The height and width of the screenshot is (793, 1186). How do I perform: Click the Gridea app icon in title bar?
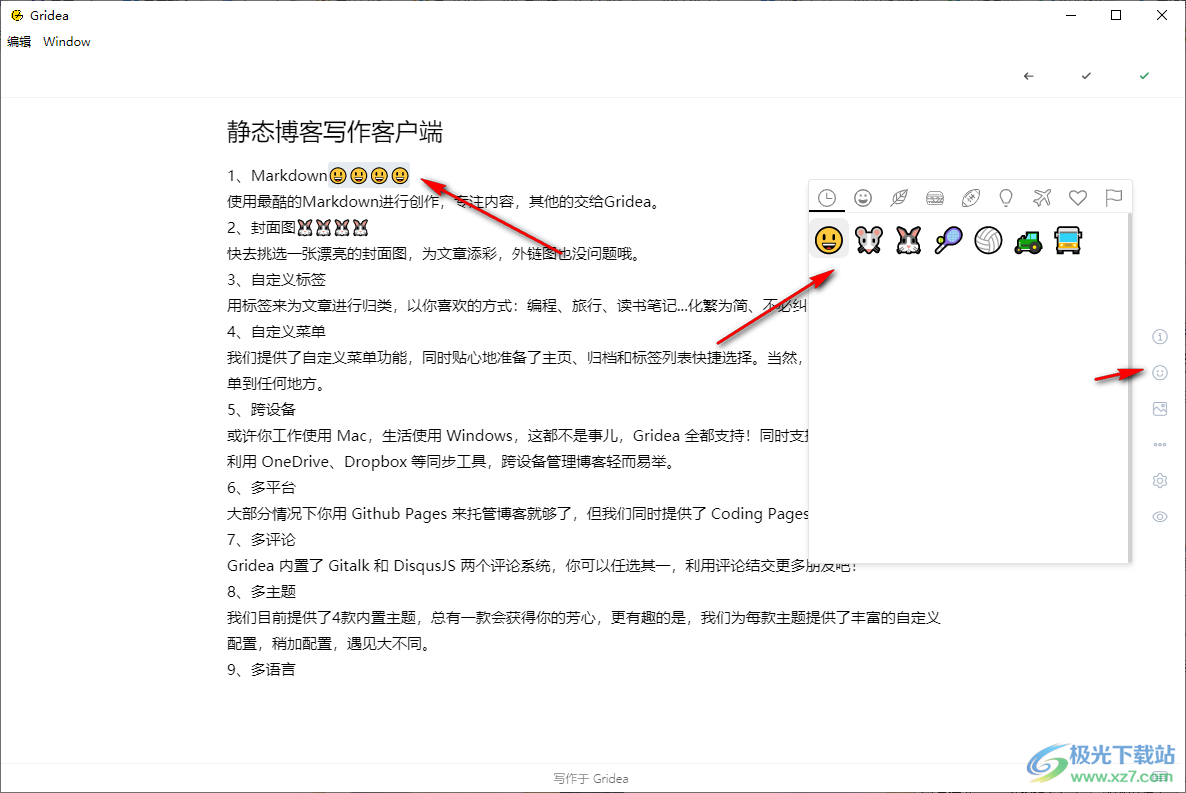[x=17, y=15]
